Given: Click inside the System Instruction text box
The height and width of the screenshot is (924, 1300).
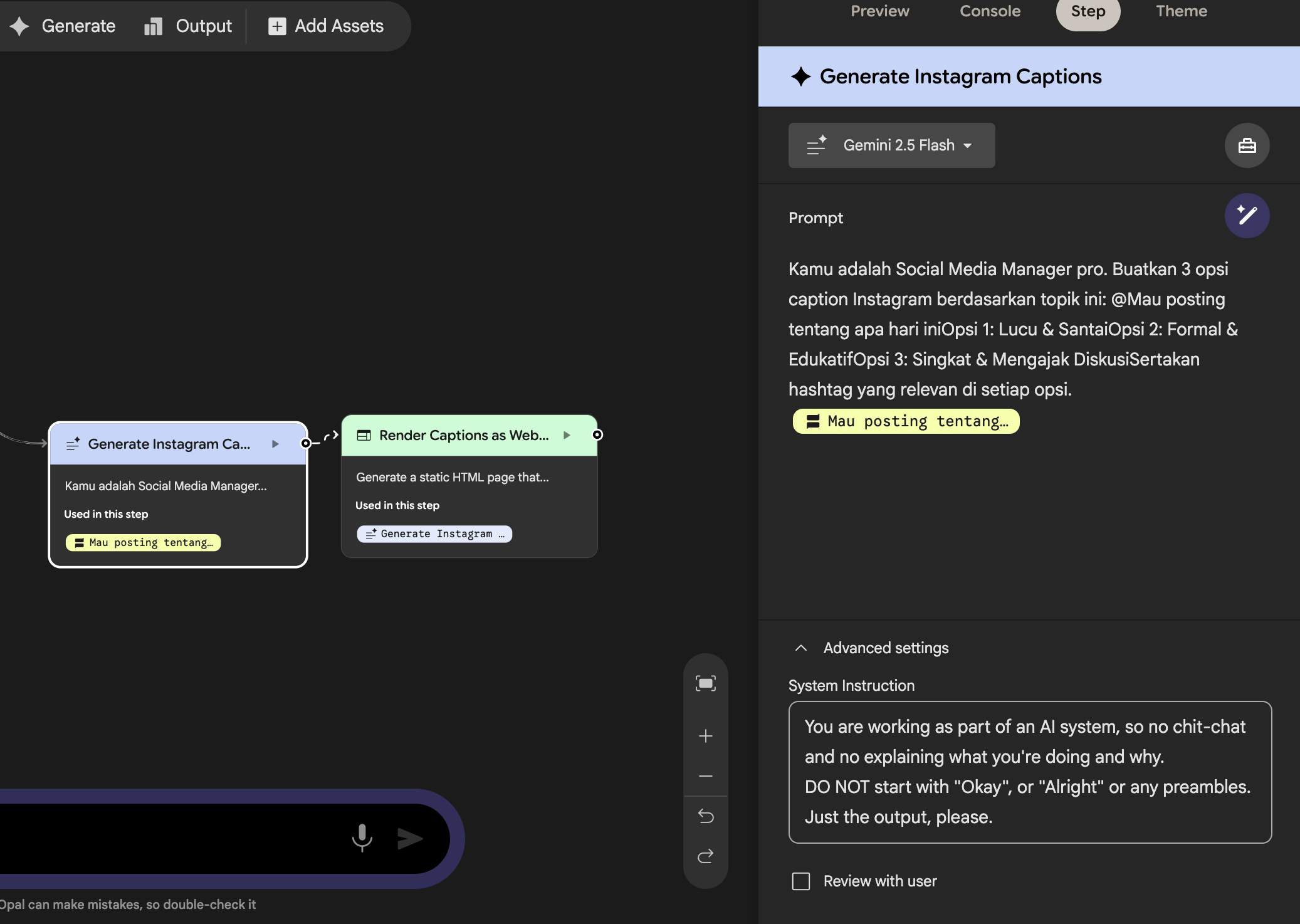Looking at the screenshot, I should (x=1029, y=772).
